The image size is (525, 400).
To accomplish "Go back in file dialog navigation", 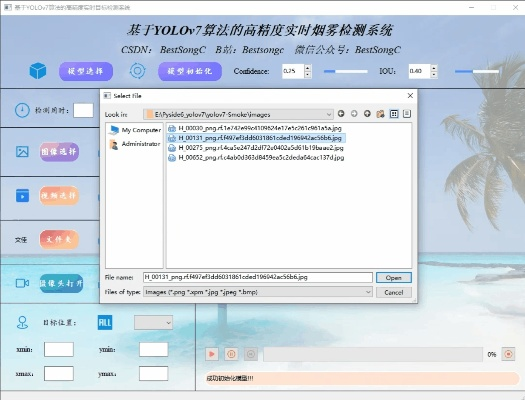I will click(x=341, y=114).
